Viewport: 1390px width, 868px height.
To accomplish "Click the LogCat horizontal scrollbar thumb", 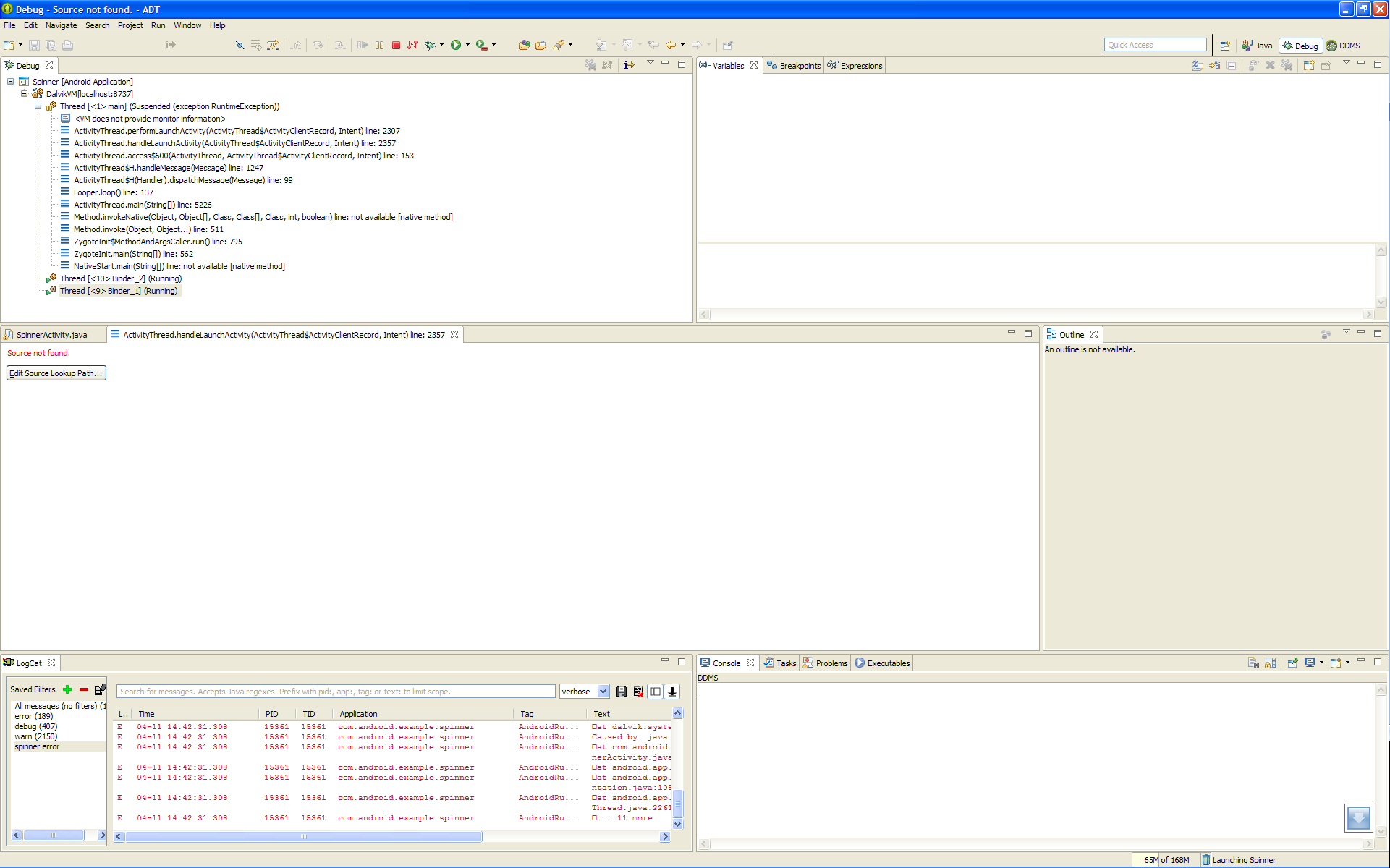I will [304, 837].
